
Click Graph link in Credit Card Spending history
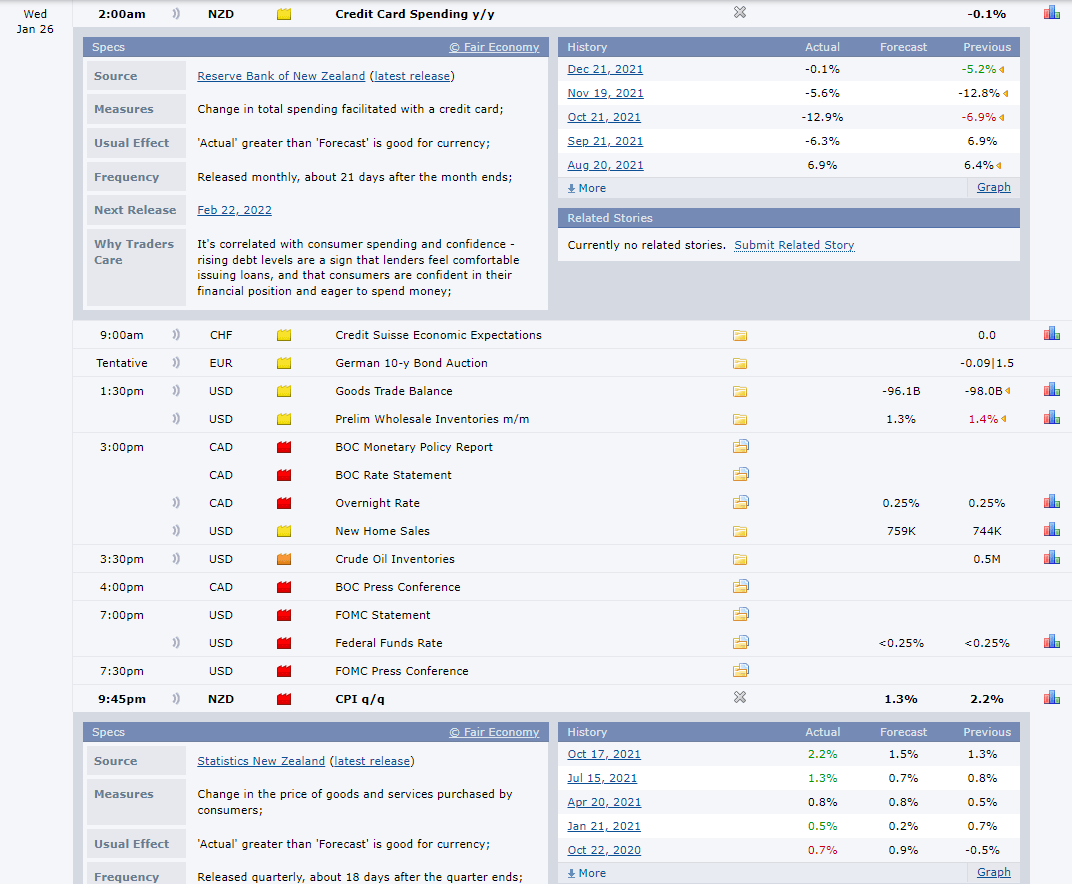point(993,187)
